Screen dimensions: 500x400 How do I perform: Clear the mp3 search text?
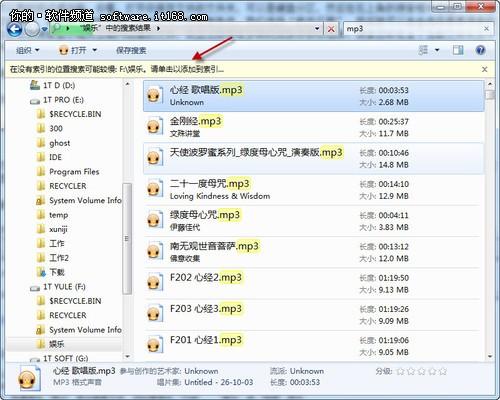[486, 29]
